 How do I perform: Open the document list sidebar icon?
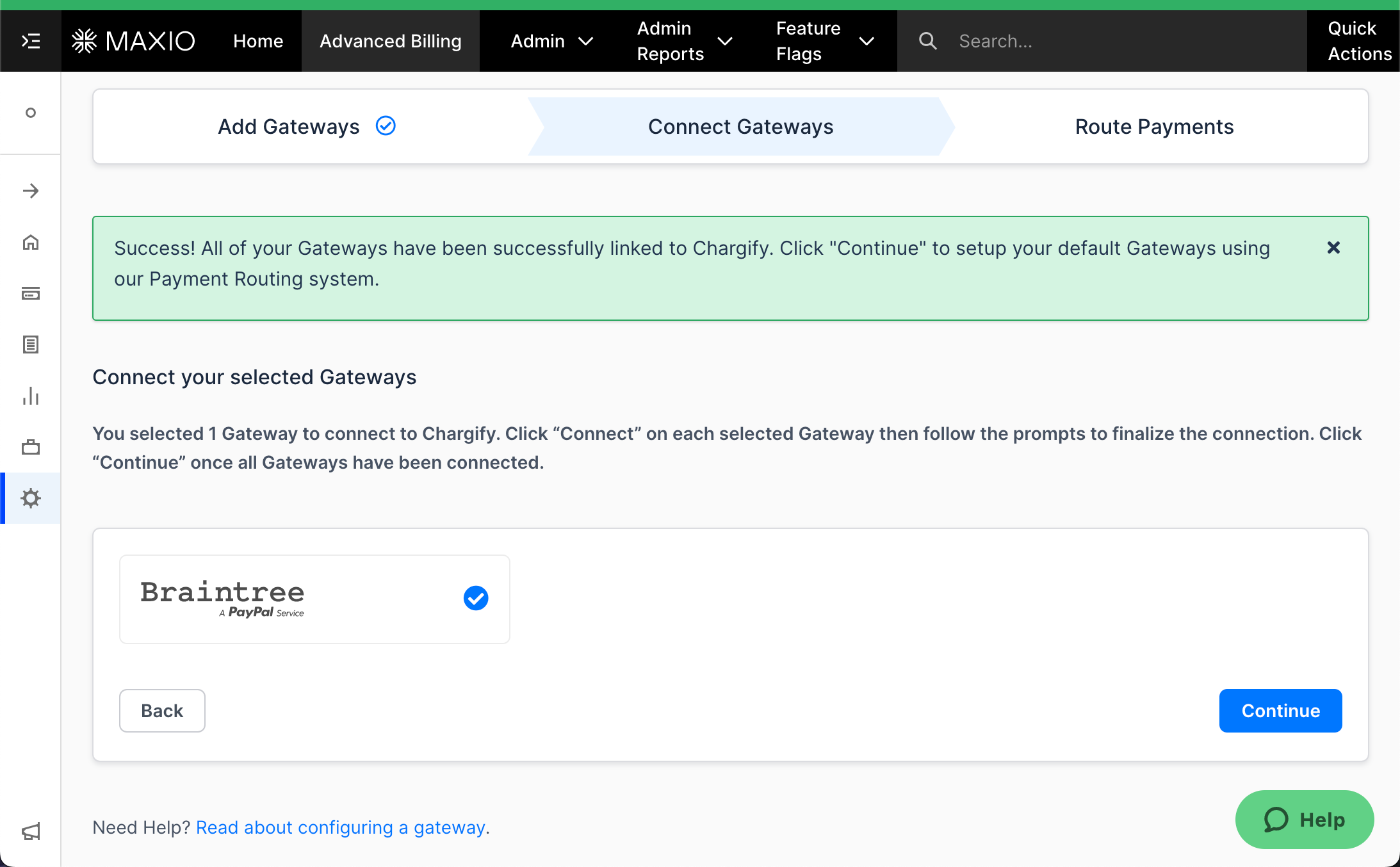click(31, 344)
